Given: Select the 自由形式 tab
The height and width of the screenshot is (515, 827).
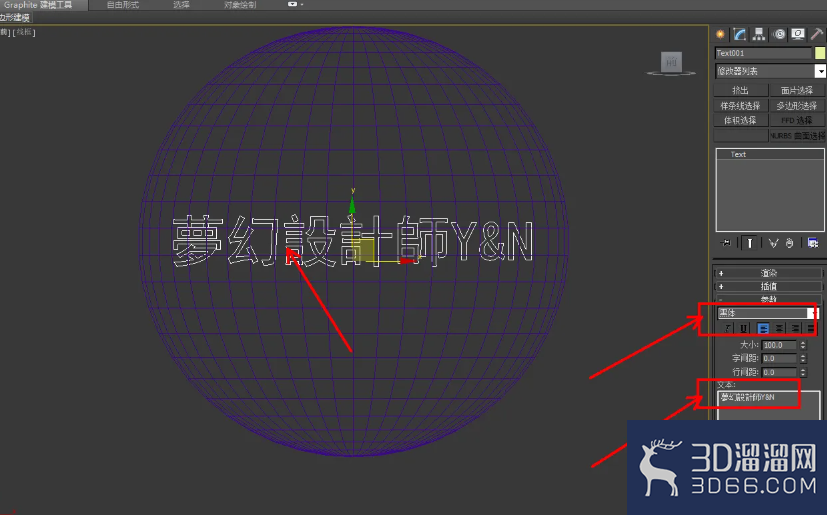Looking at the screenshot, I should [122, 5].
